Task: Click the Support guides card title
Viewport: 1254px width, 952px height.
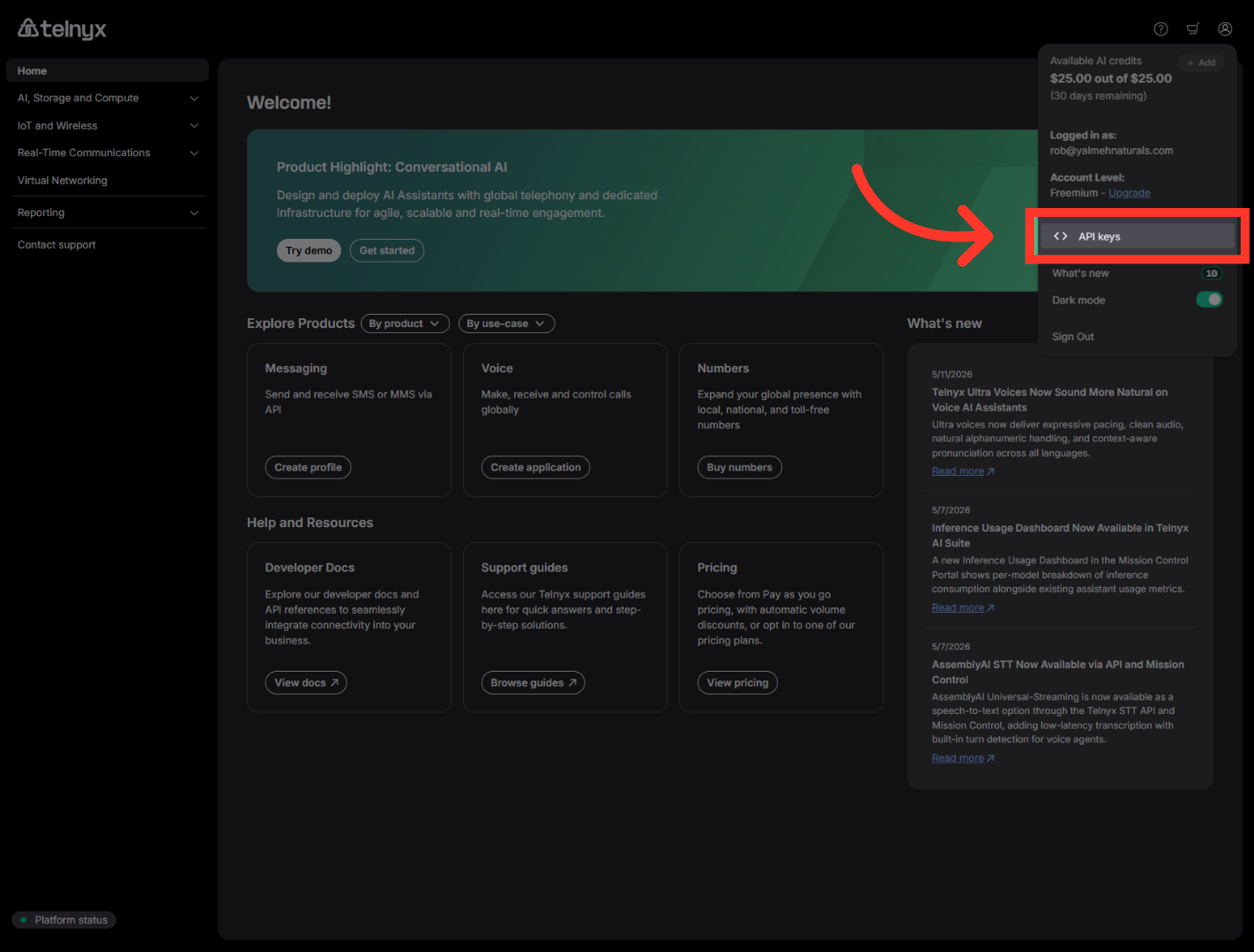Action: [525, 568]
